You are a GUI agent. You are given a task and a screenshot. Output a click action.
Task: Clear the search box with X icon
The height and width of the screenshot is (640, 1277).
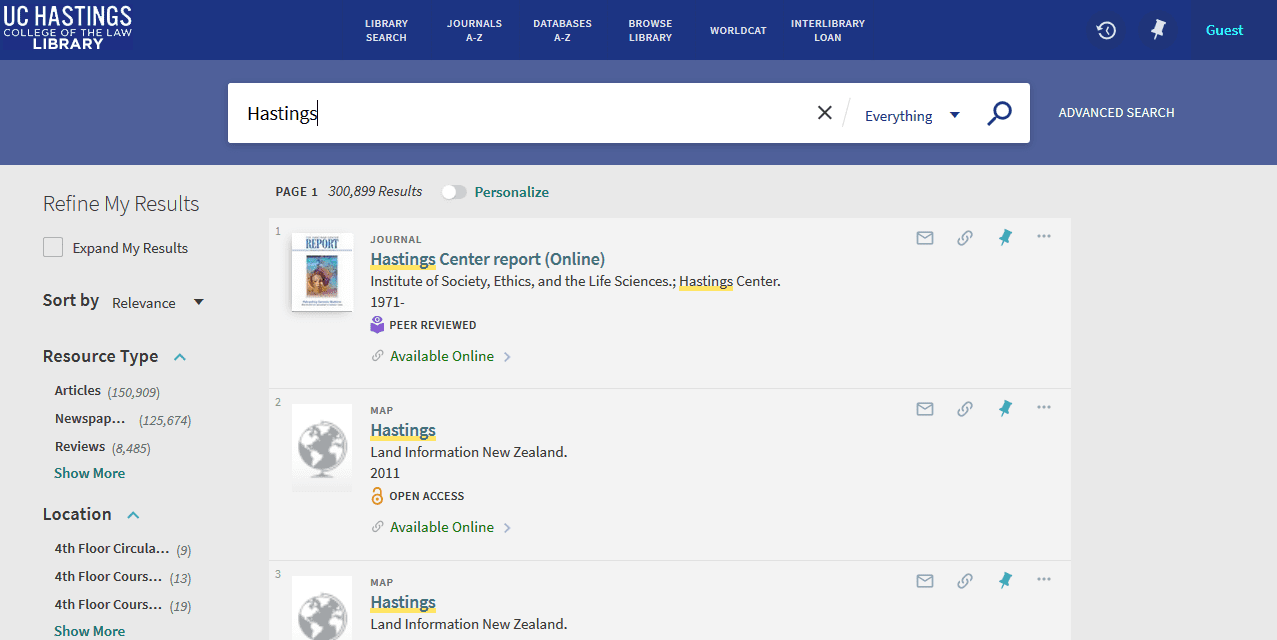click(x=825, y=113)
